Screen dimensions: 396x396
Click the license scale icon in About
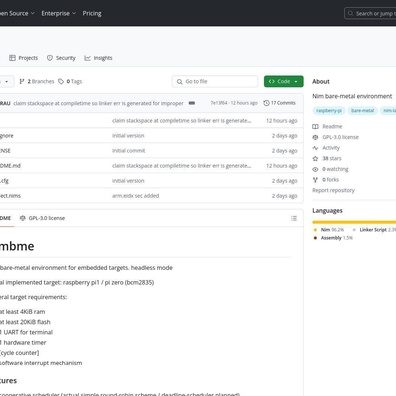point(315,137)
